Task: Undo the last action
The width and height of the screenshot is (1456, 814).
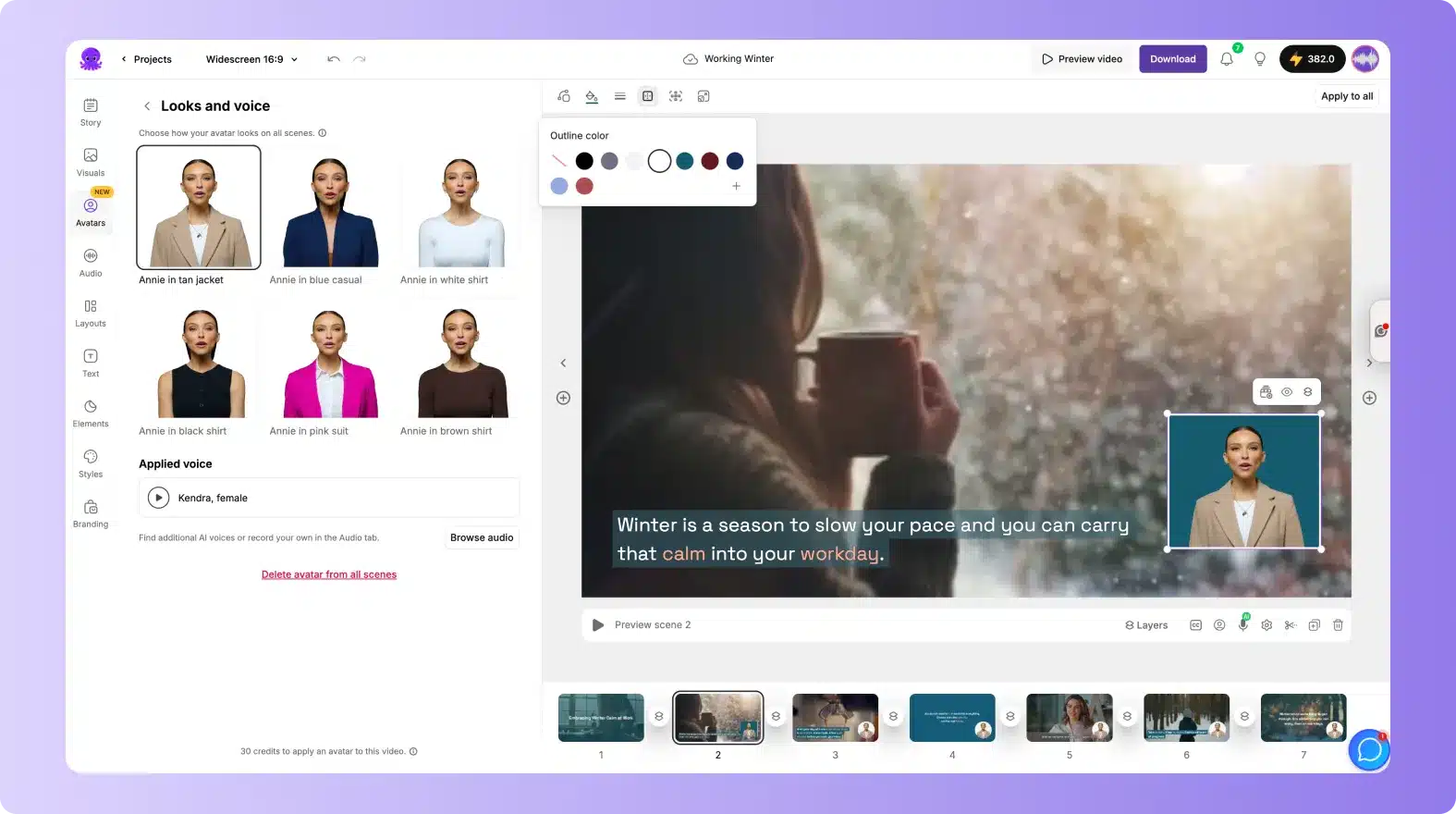Action: [334, 59]
